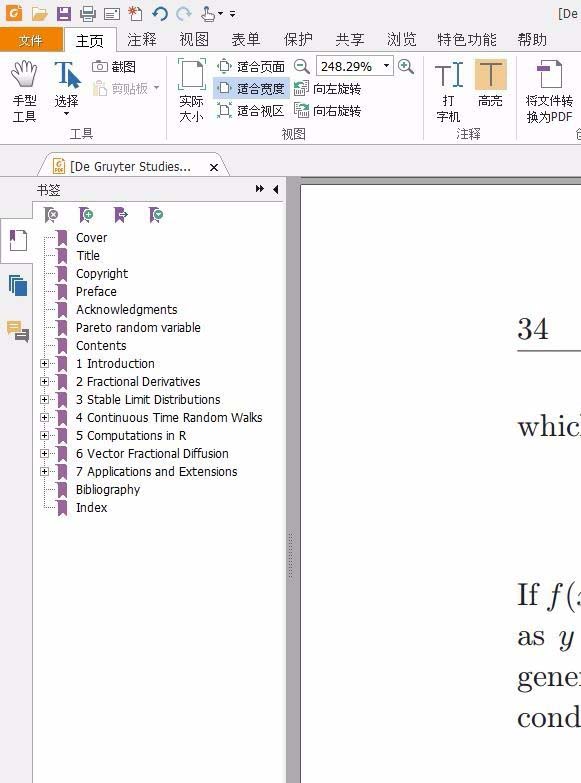Go to the Pareto random variable bookmark

point(138,328)
